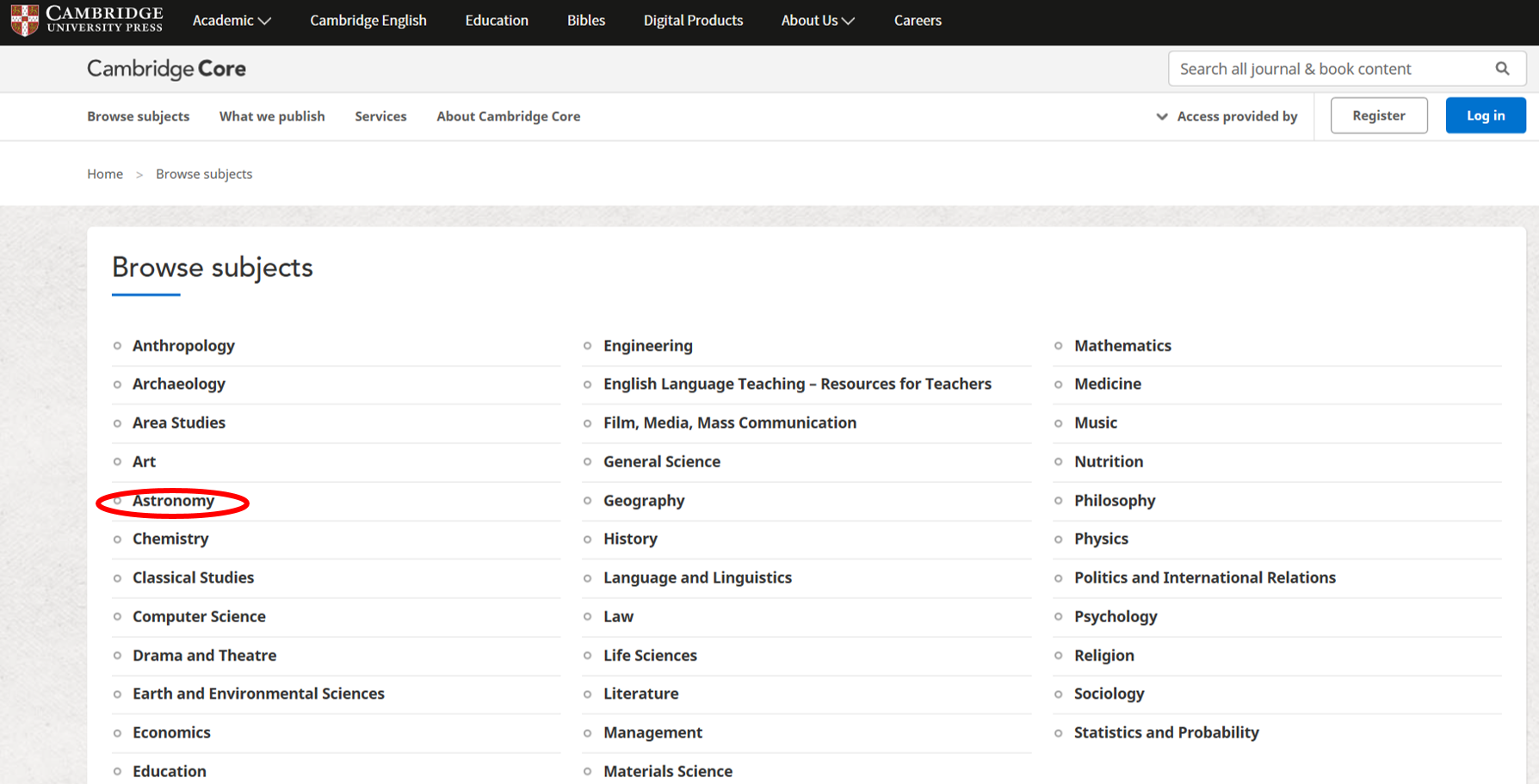Open the Nutrition subject

[1109, 461]
